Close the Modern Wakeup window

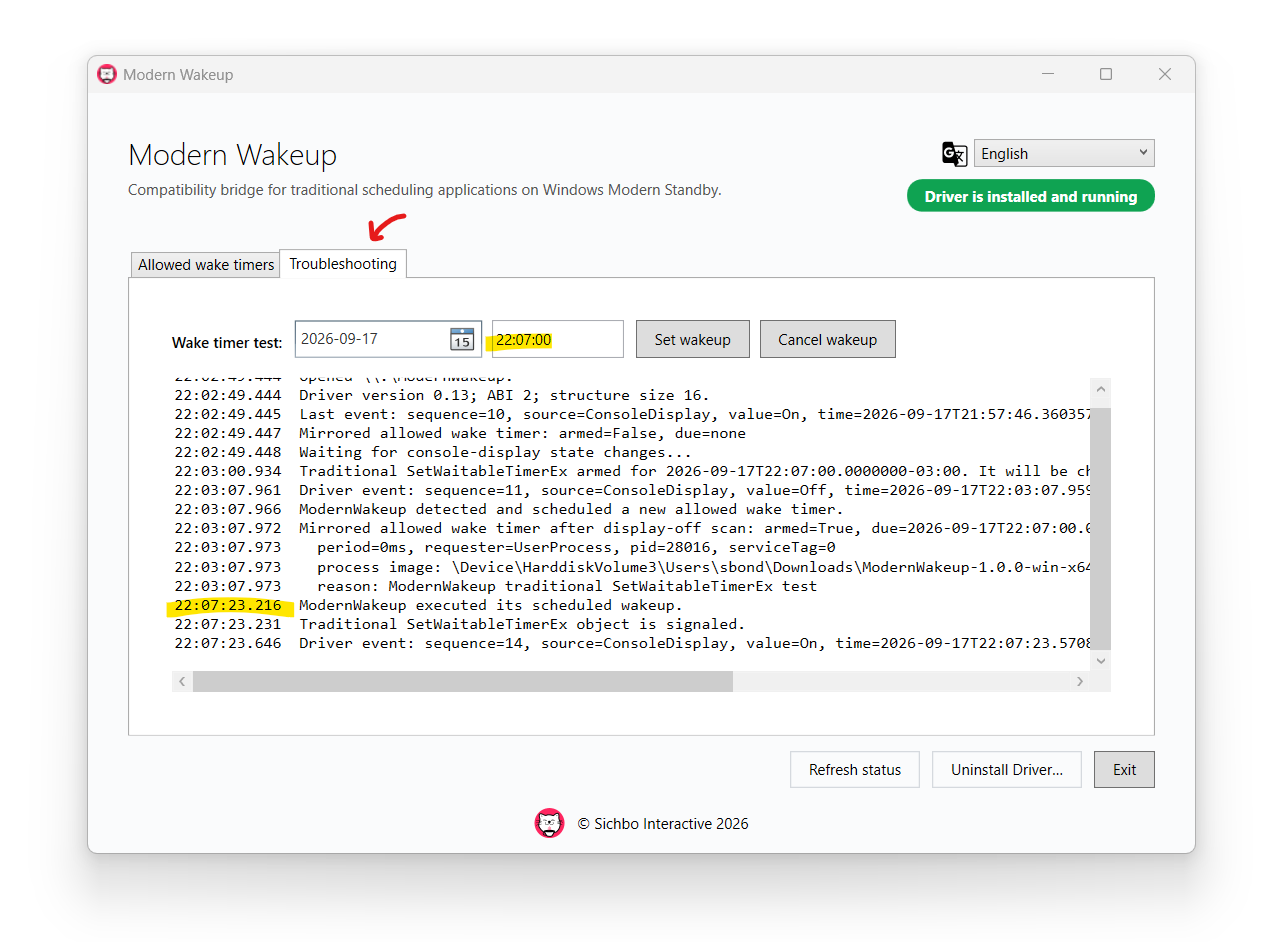click(1165, 74)
